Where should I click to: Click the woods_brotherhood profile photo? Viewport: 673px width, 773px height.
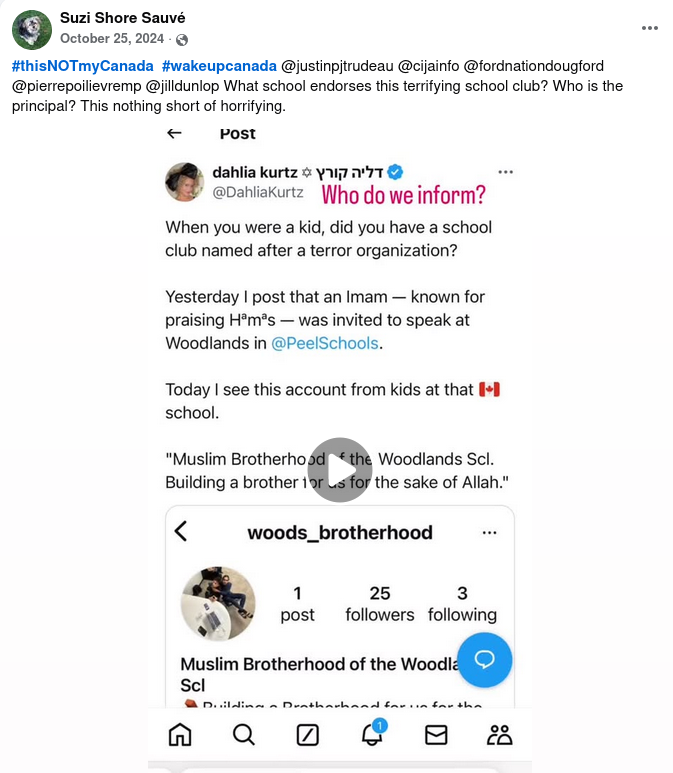tap(218, 603)
